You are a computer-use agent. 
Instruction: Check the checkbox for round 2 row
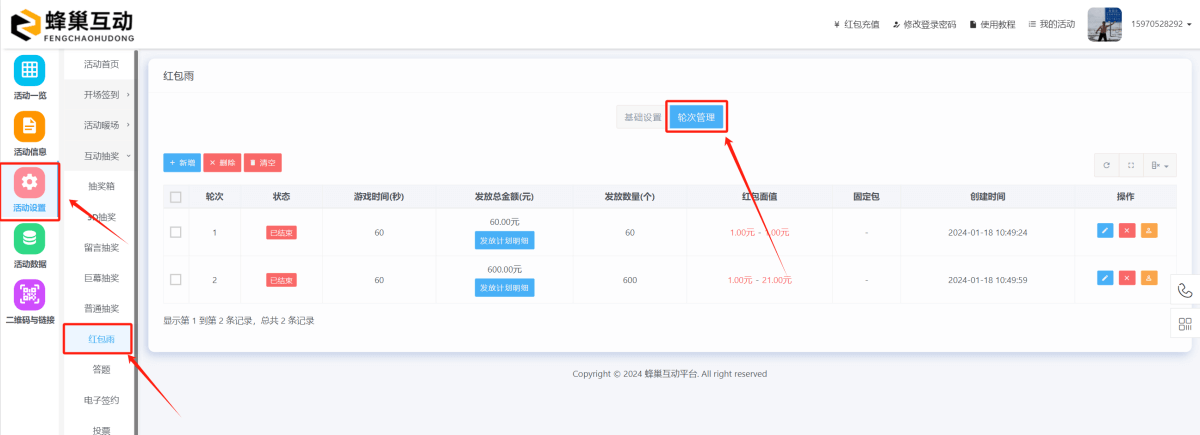[176, 279]
